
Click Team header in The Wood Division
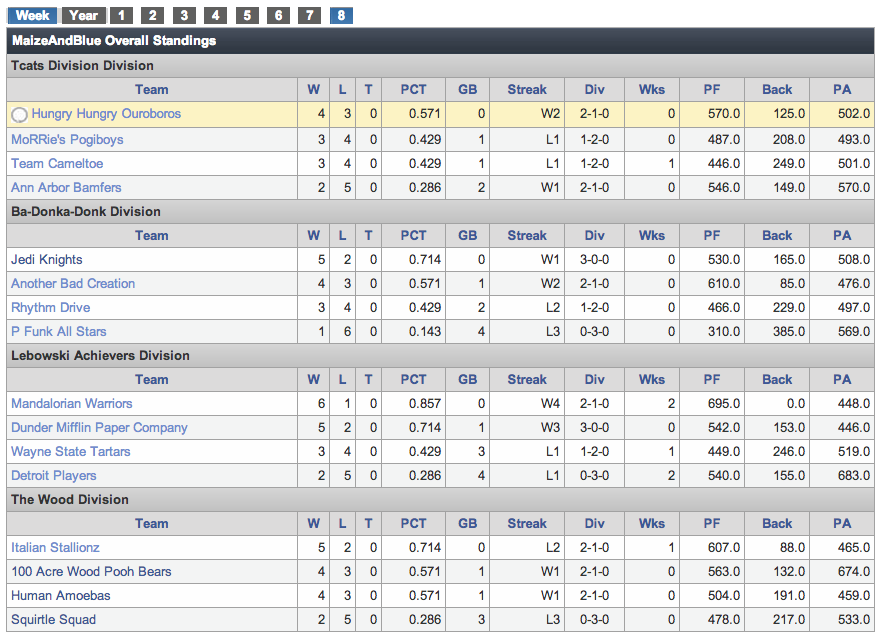pyautogui.click(x=152, y=523)
